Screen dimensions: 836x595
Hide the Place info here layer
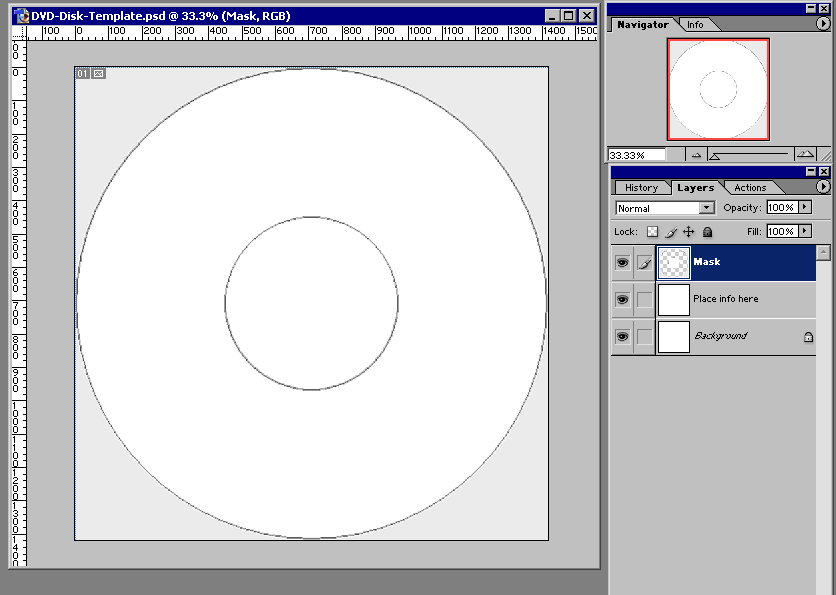(x=622, y=300)
